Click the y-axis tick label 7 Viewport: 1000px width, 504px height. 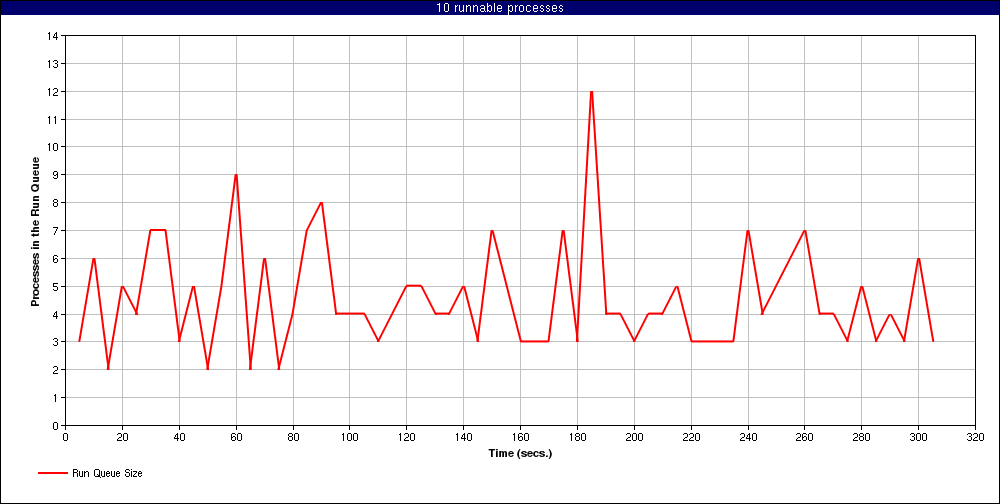click(55, 230)
